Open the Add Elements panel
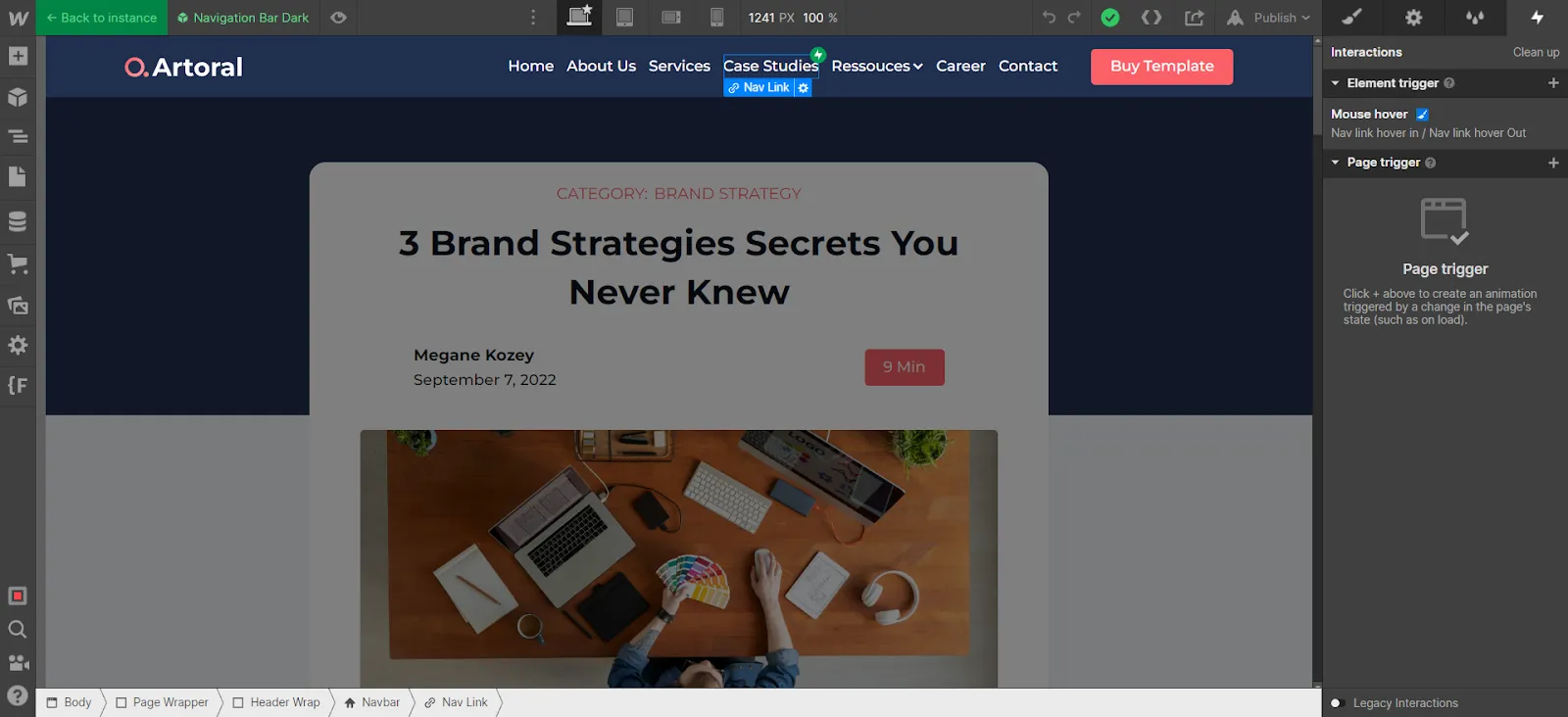 (18, 57)
